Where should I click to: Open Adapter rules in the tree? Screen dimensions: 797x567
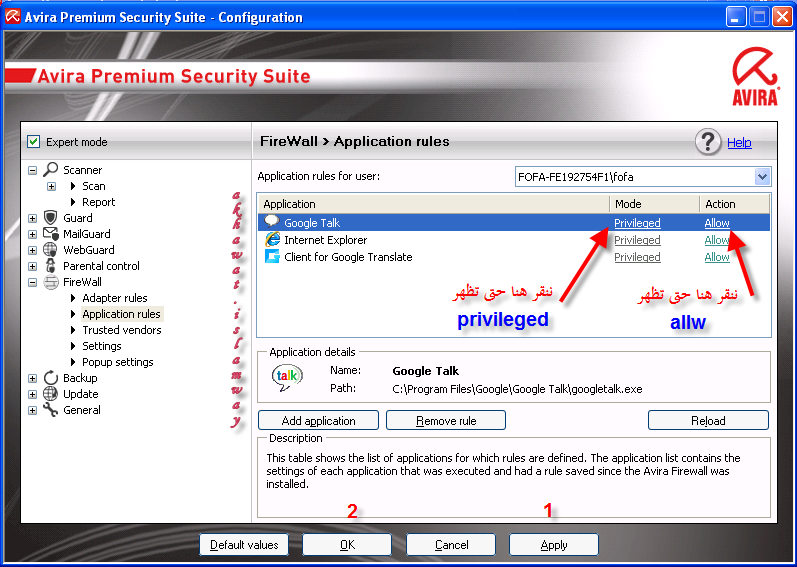tap(115, 298)
